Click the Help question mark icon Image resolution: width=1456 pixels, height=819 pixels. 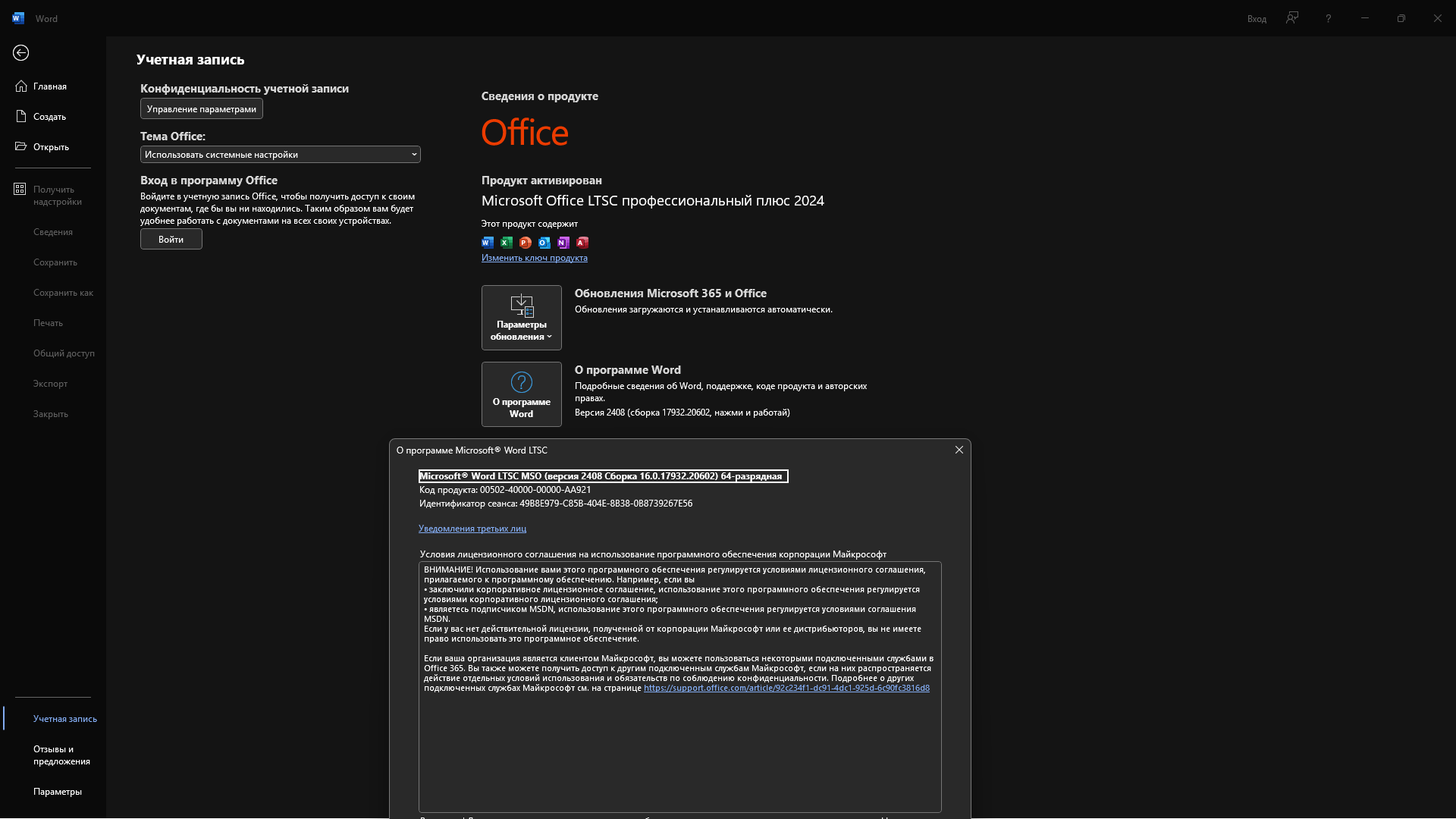click(x=1328, y=18)
